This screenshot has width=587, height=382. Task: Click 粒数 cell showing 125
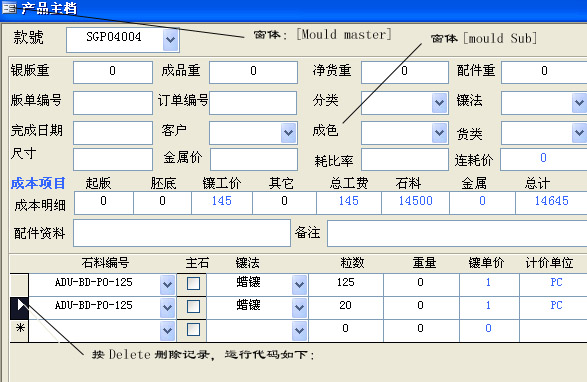(346, 285)
